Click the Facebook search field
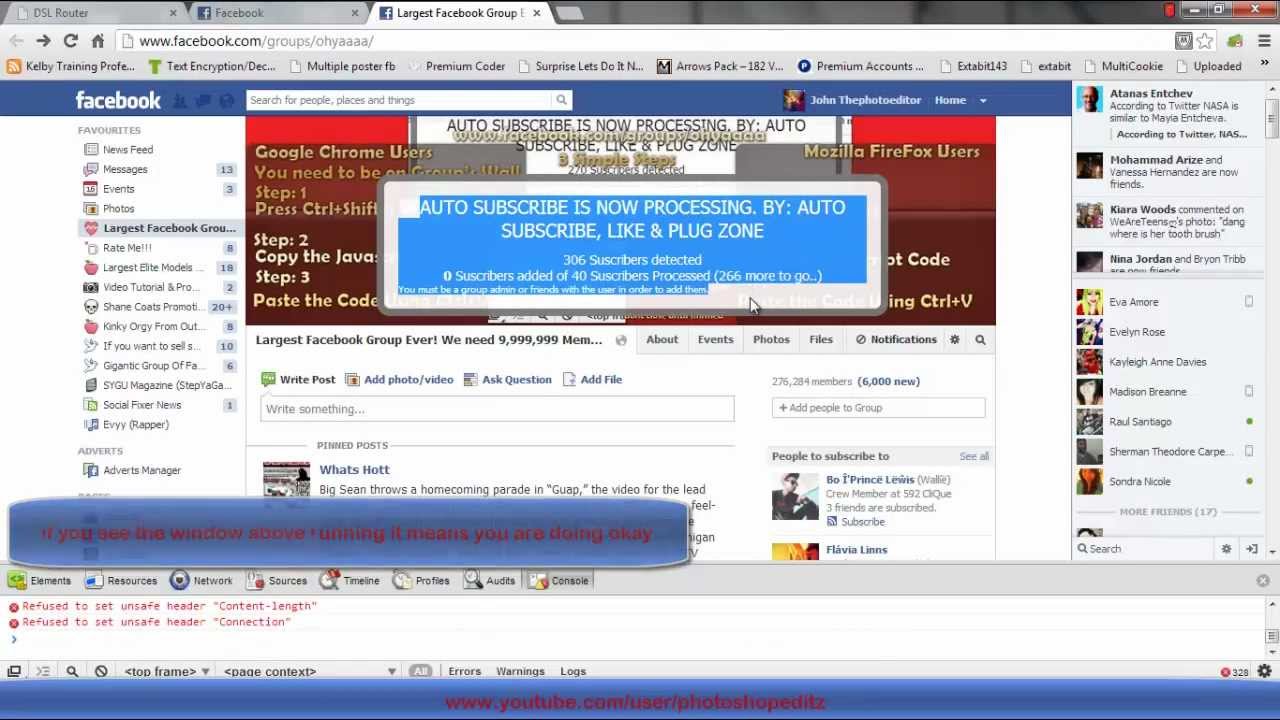This screenshot has width=1280, height=720. [x=398, y=100]
